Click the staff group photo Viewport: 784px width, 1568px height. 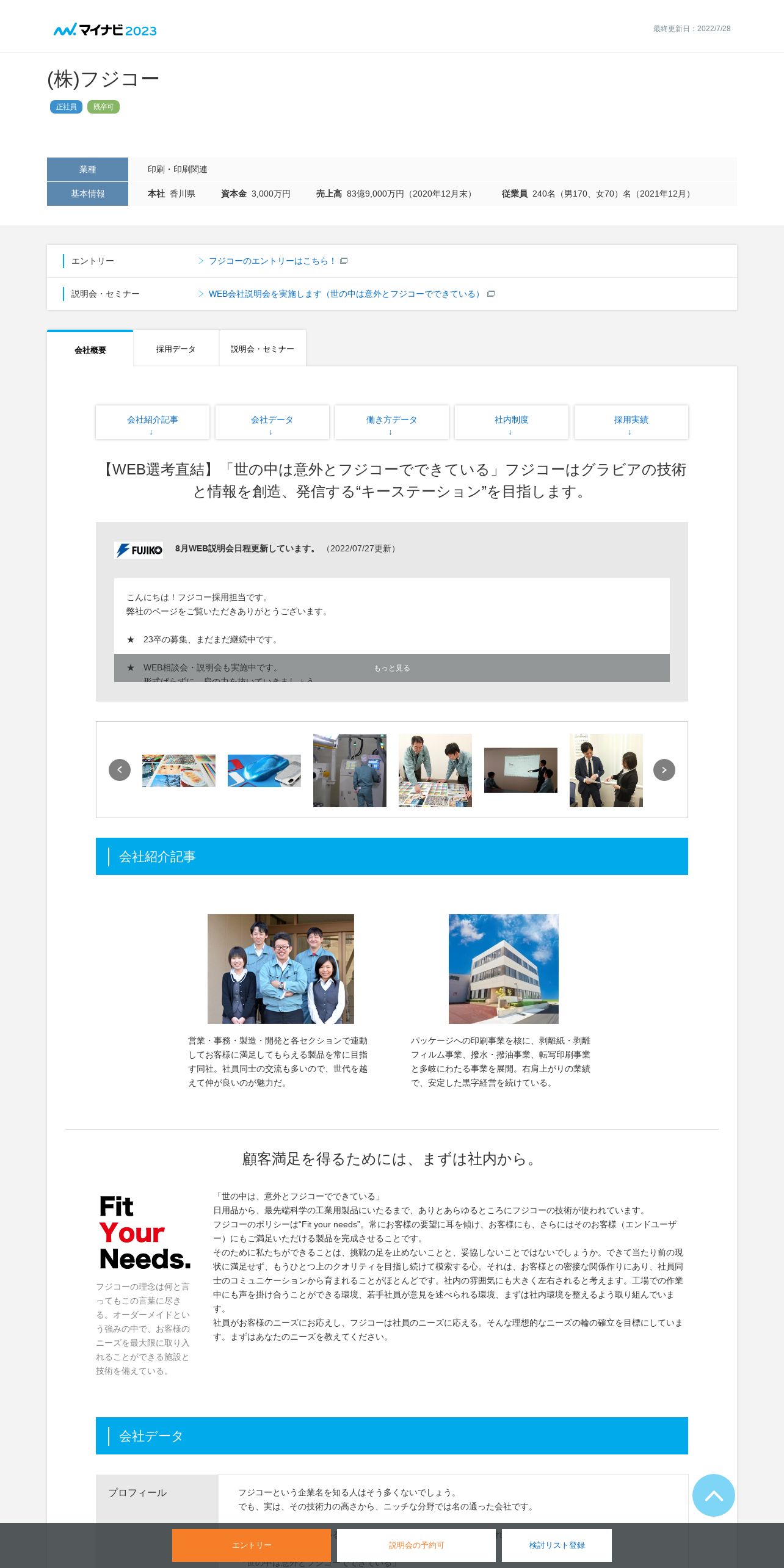(x=281, y=968)
